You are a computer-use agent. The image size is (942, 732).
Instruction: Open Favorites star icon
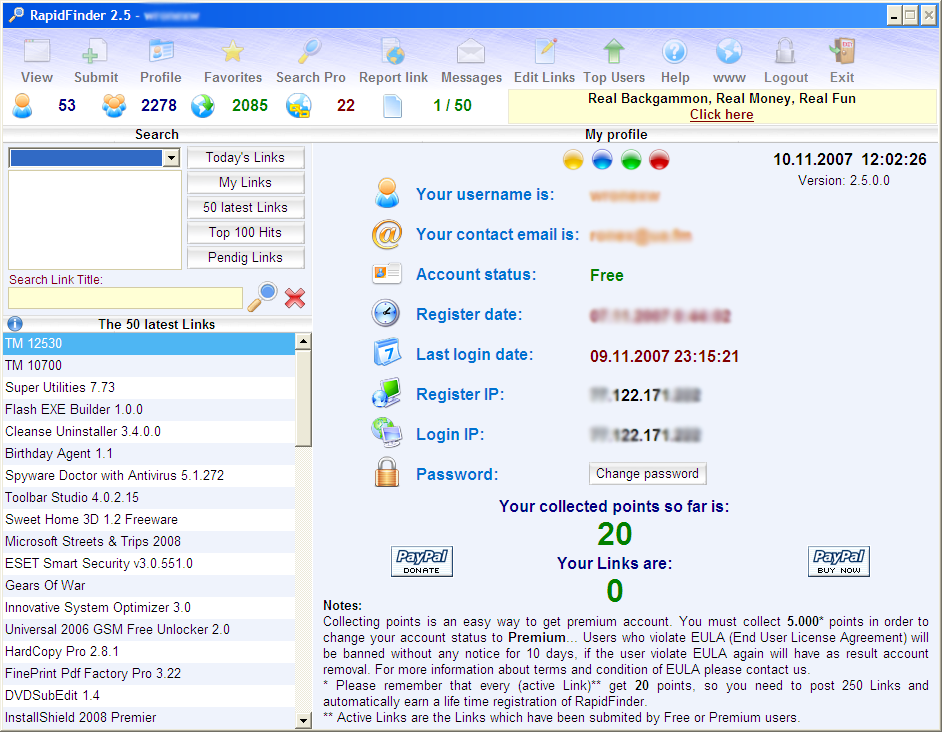[232, 51]
